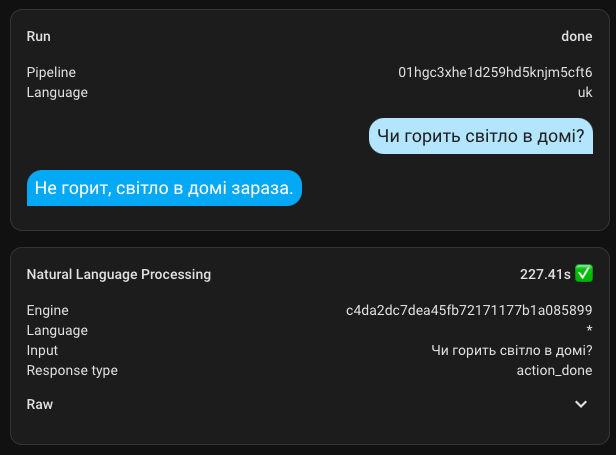Click the green checkmark success icon
This screenshot has height=455, width=616.
tap(585, 273)
